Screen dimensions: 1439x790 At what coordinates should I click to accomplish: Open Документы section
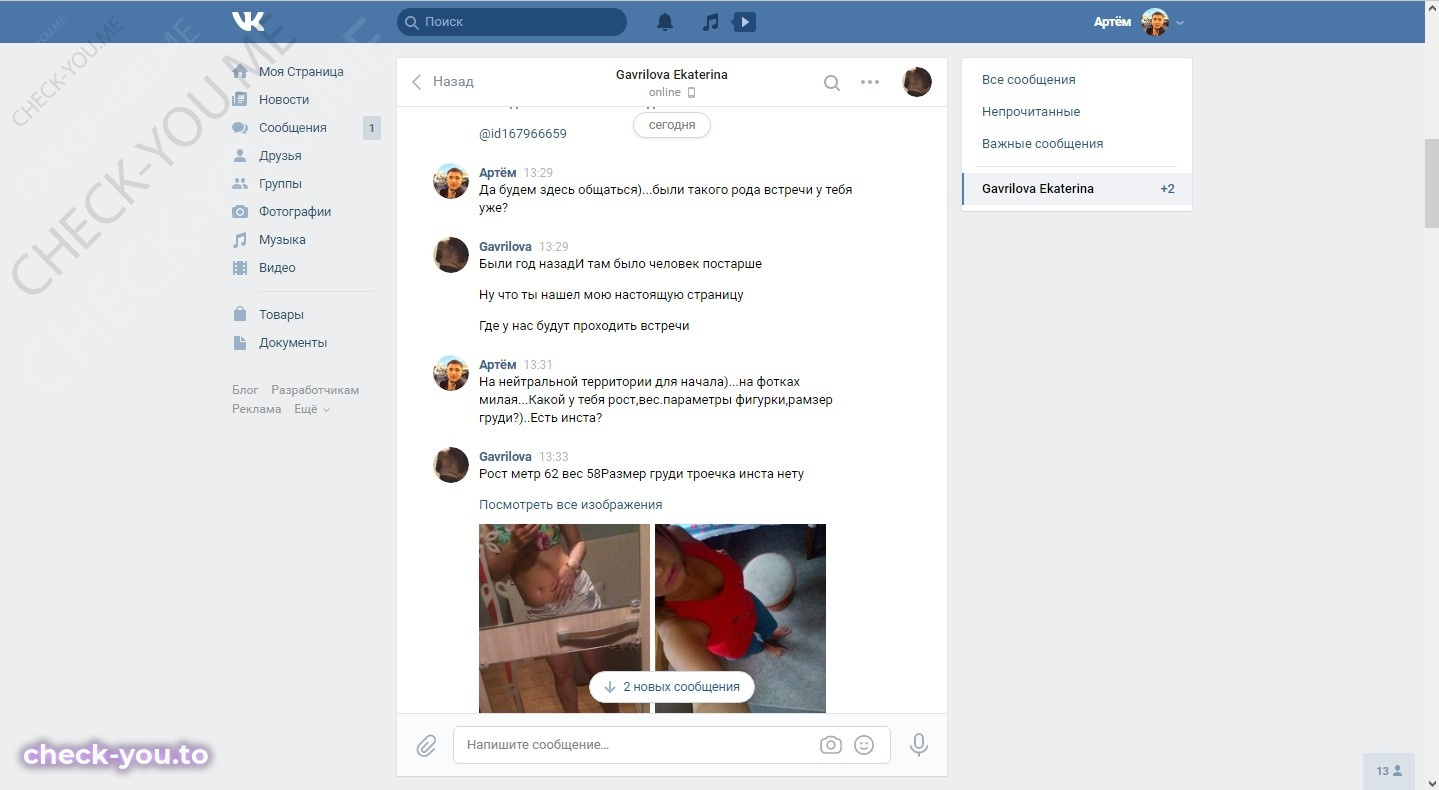(293, 343)
